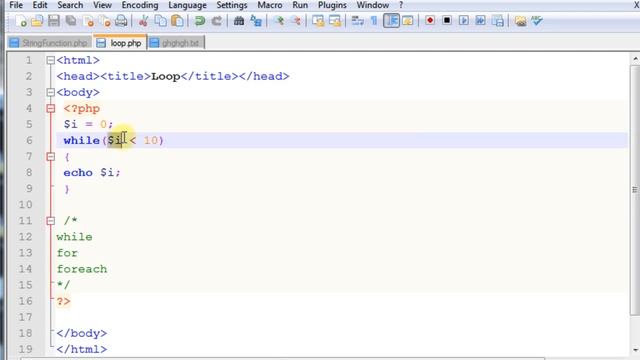Run spell check with the ABC icon
This screenshot has width=640, height=360.
pyautogui.click(x=537, y=21)
